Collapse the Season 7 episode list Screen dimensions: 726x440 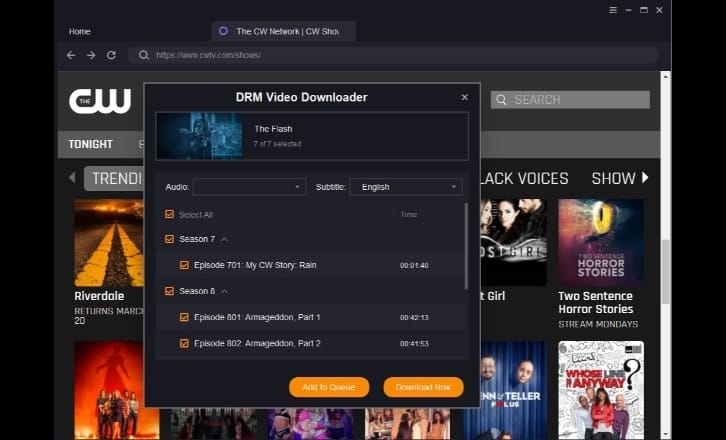225,239
